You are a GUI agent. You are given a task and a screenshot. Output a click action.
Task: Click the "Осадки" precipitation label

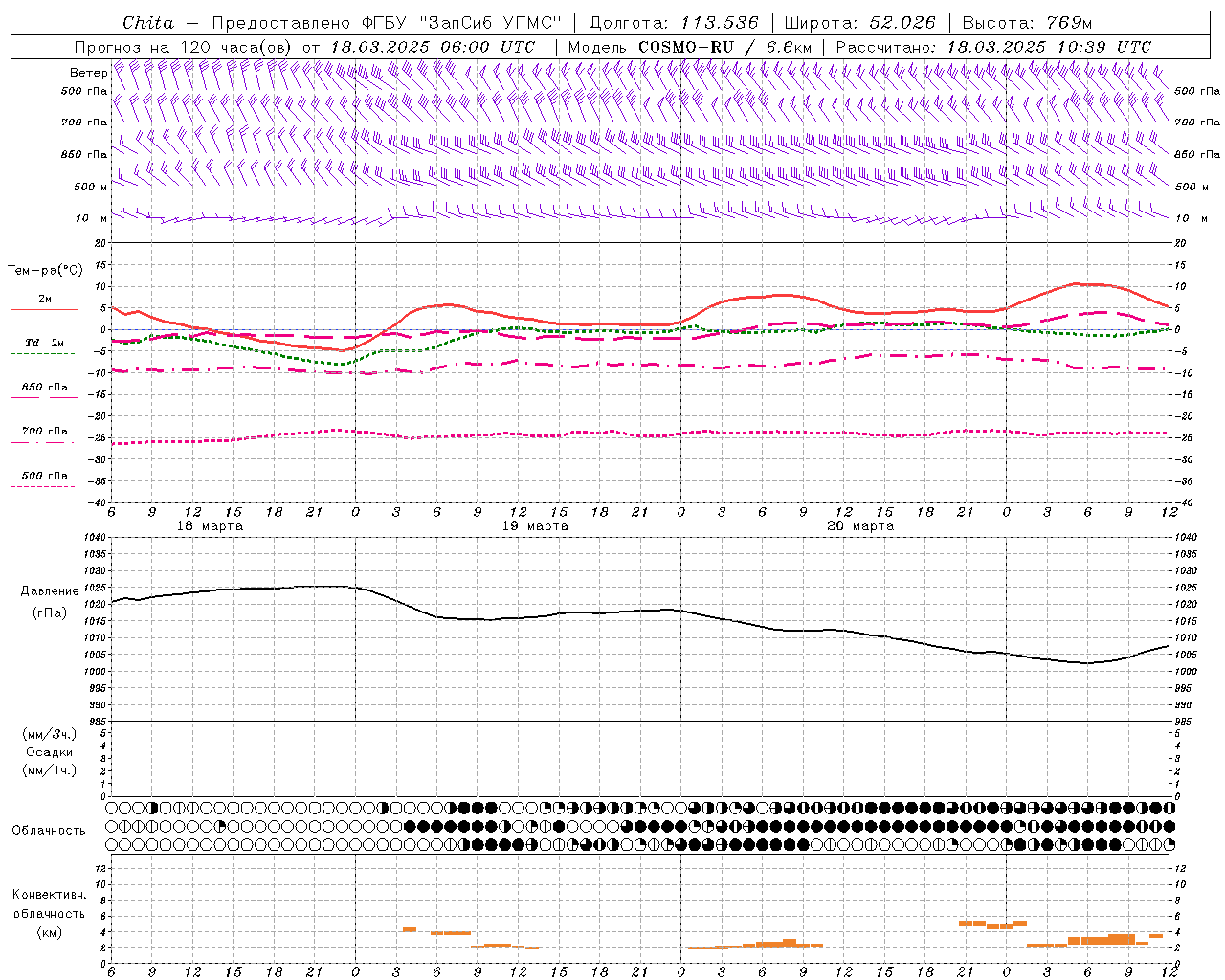[x=50, y=752]
